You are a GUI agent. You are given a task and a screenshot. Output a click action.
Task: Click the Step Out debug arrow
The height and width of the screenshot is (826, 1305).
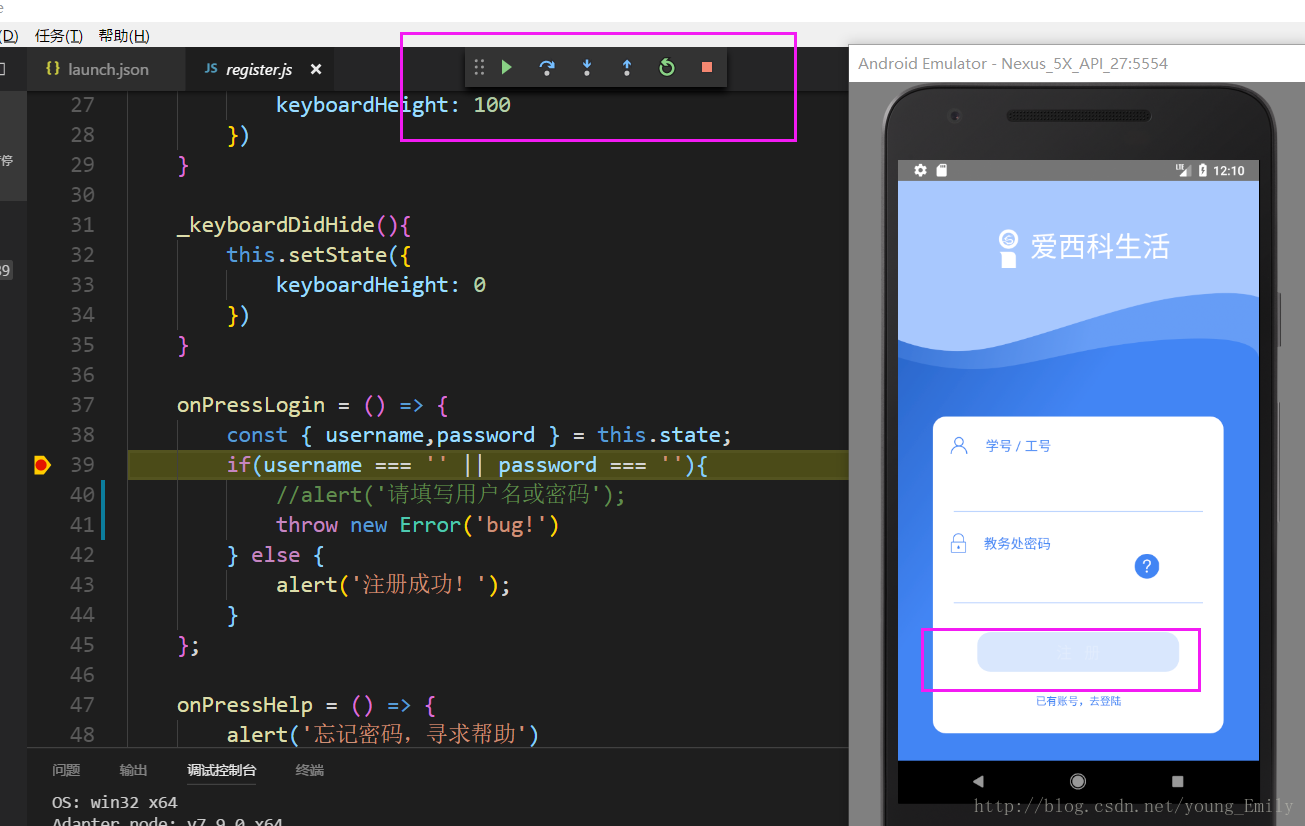[627, 67]
